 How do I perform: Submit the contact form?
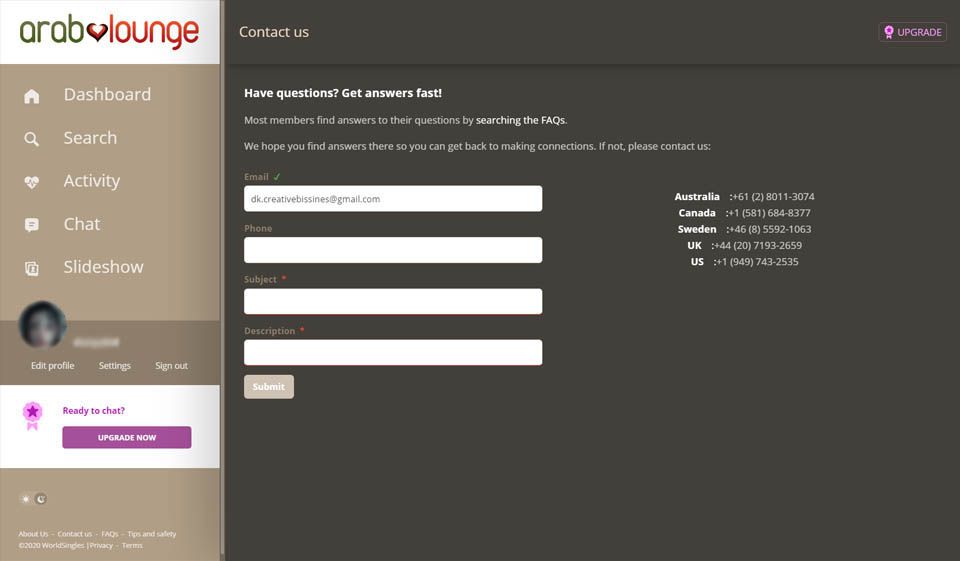click(x=268, y=387)
